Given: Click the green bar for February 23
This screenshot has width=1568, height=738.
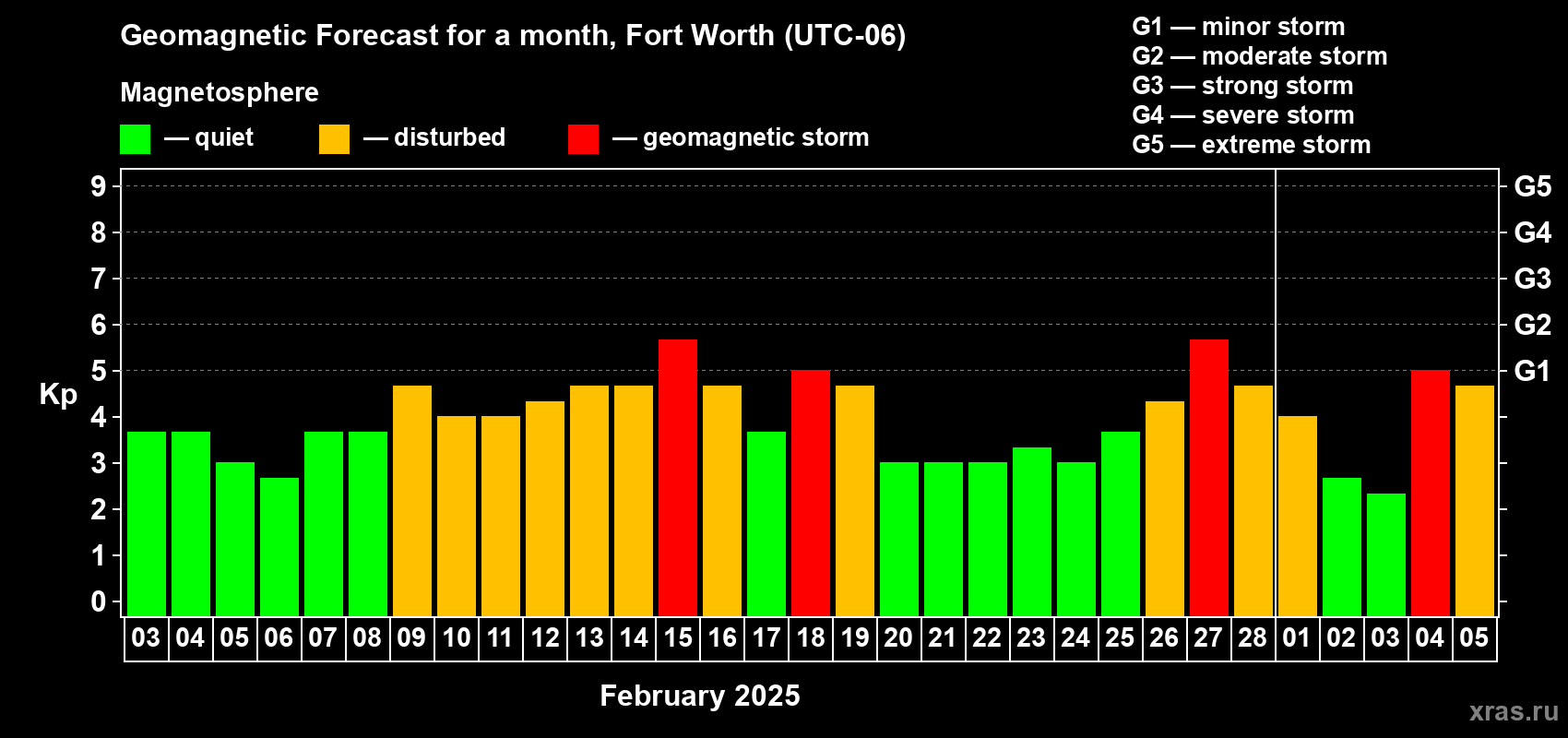Looking at the screenshot, I should coord(1032,531).
